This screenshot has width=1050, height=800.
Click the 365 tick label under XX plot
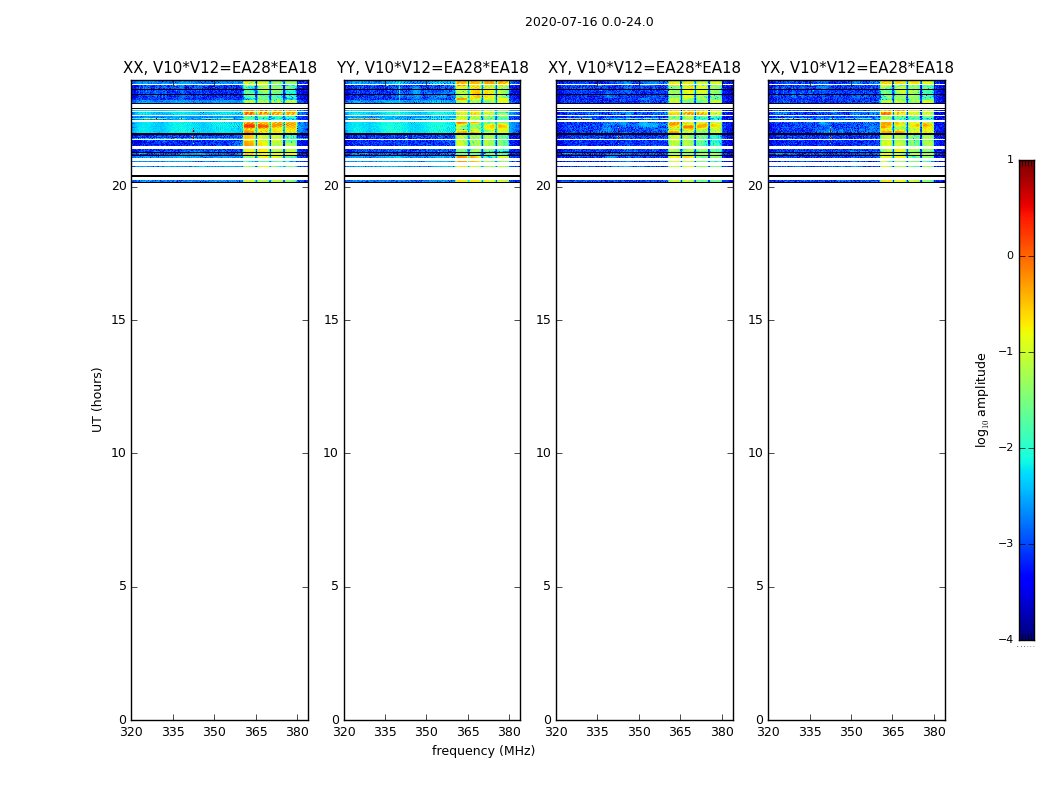[256, 732]
